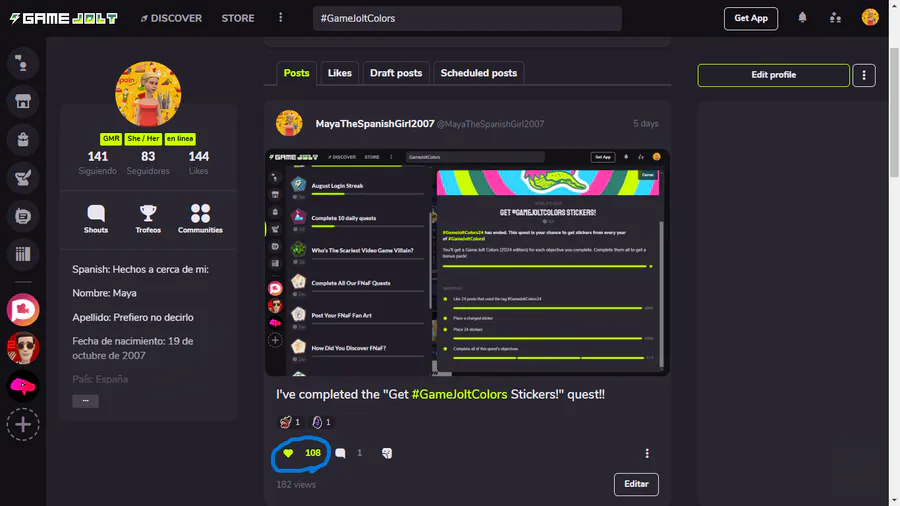Open the store sidebar icon
The image size is (900, 506).
(x=23, y=102)
